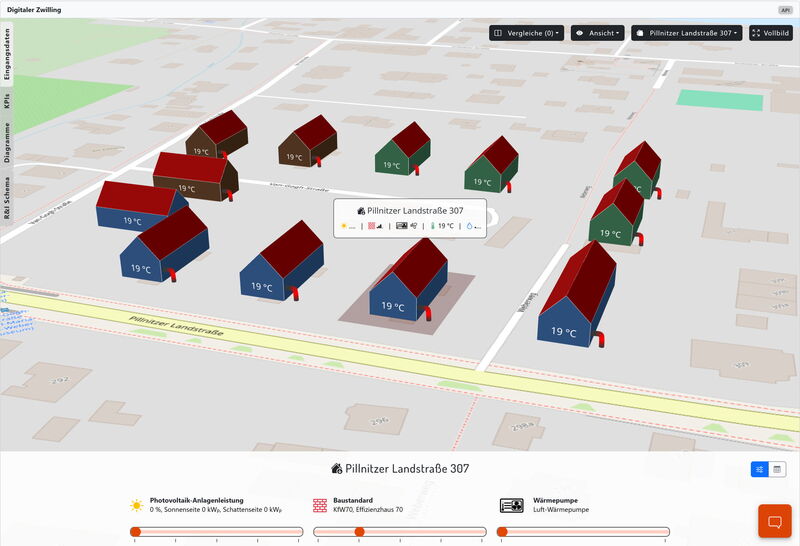The height and width of the screenshot is (546, 800).
Task: Toggle the table view mode button
Action: coord(777,469)
